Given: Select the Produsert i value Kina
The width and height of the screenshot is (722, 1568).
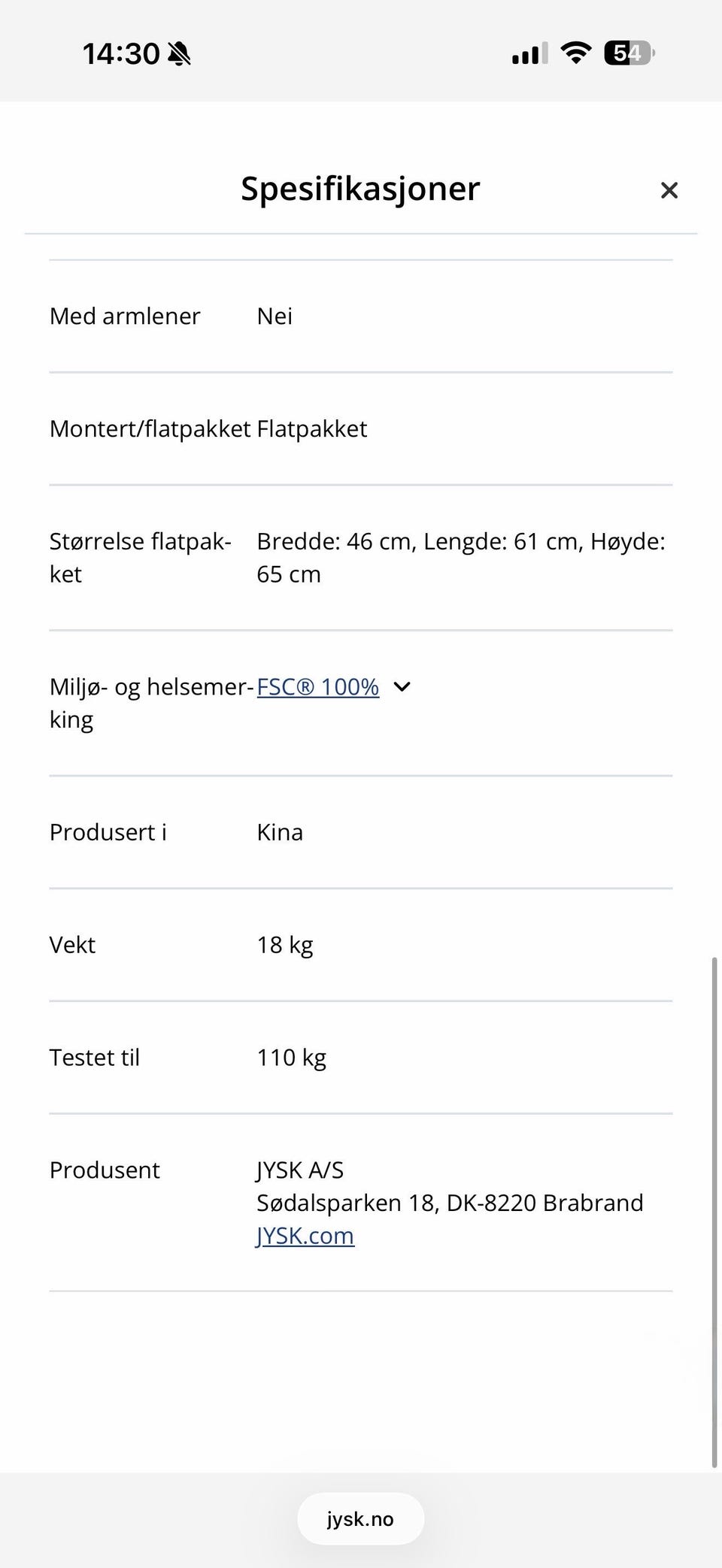Looking at the screenshot, I should tap(280, 832).
